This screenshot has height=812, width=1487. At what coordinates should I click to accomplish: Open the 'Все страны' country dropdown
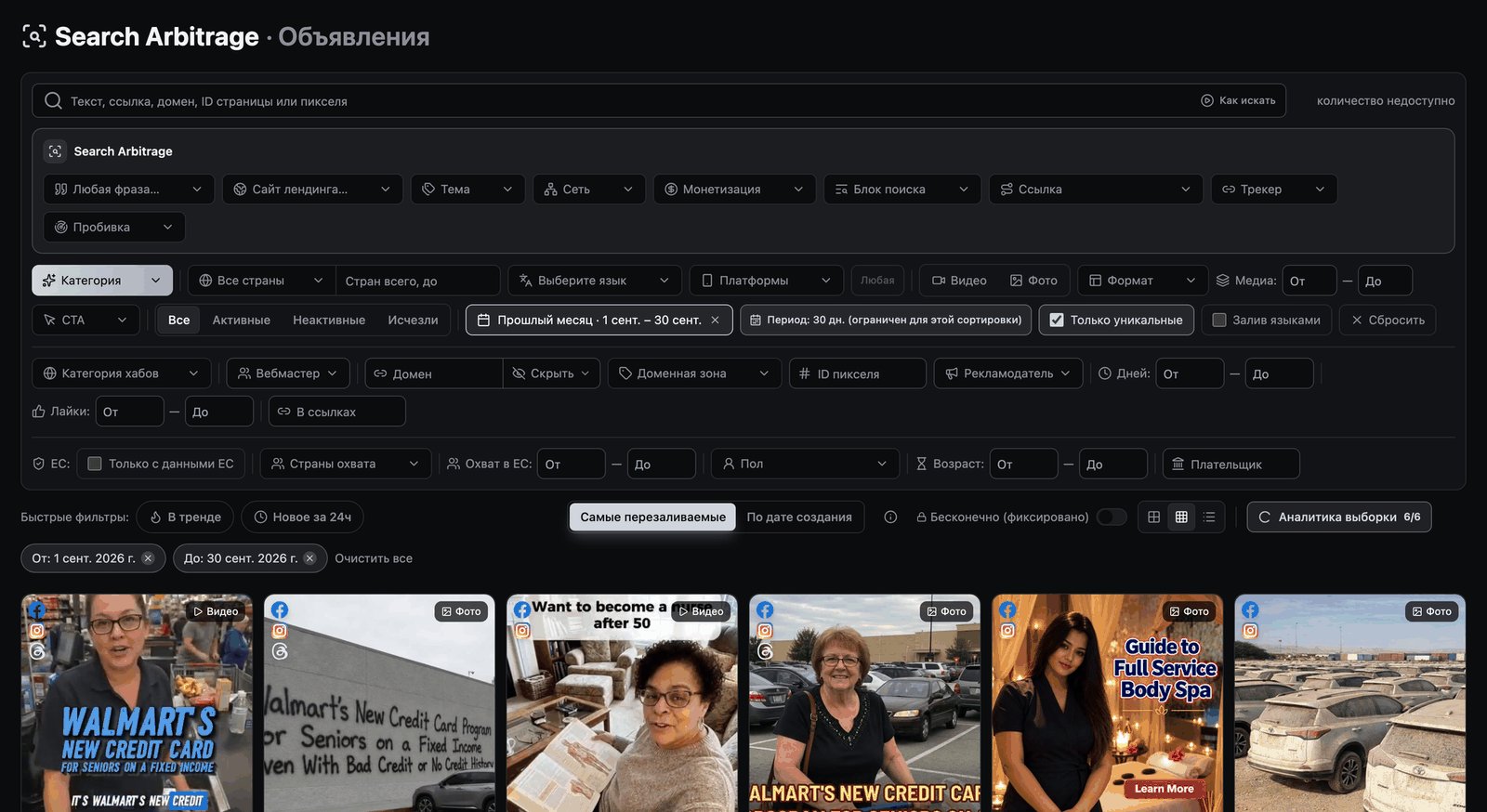(x=261, y=281)
